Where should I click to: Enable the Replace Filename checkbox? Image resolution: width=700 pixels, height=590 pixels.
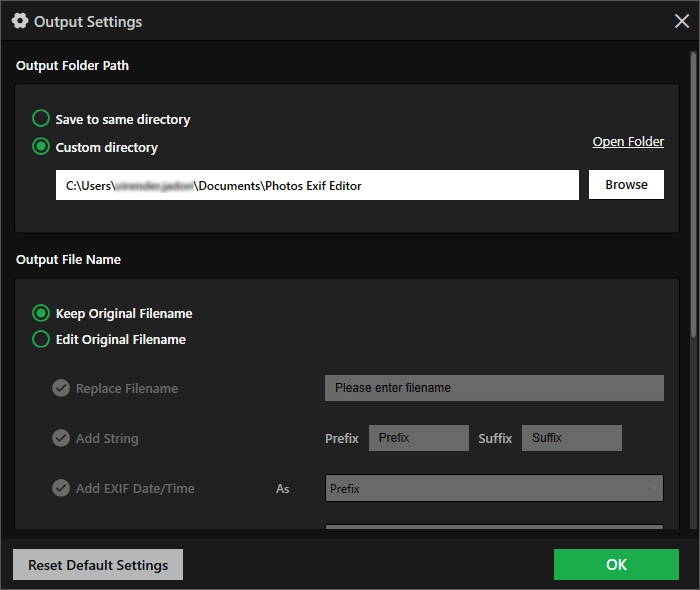point(61,388)
